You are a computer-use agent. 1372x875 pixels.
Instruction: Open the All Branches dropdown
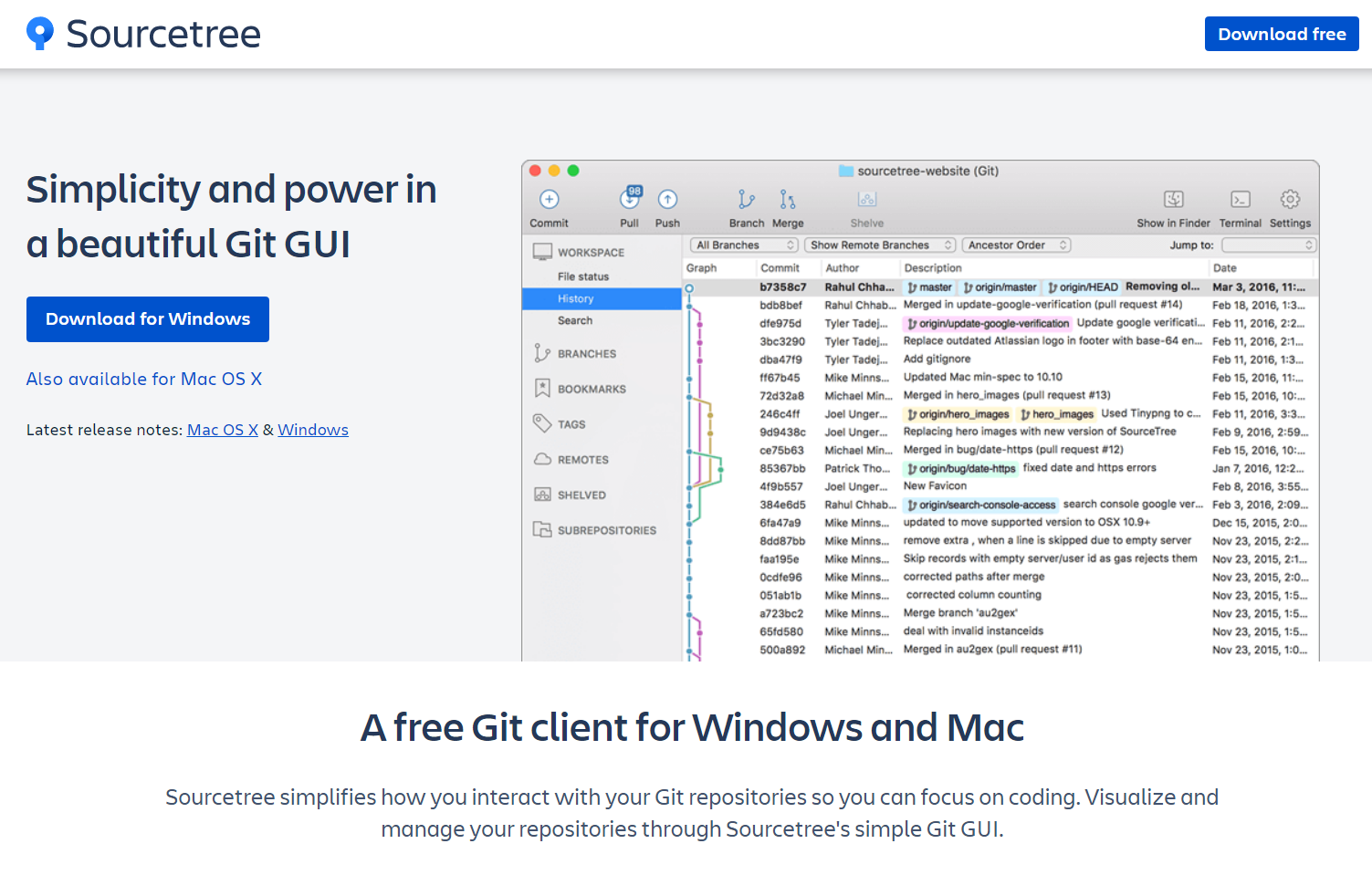point(744,245)
